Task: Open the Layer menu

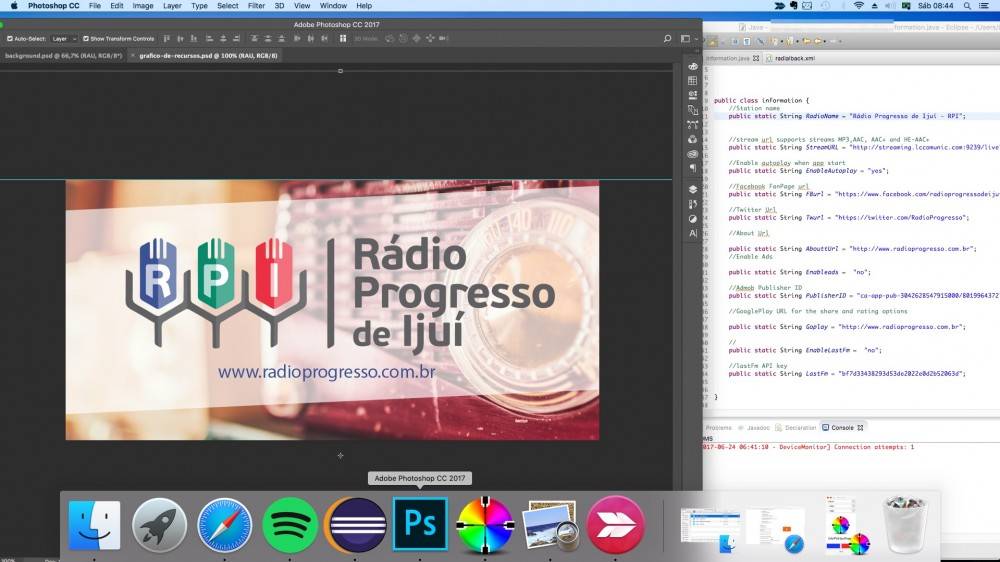Action: 172,6
